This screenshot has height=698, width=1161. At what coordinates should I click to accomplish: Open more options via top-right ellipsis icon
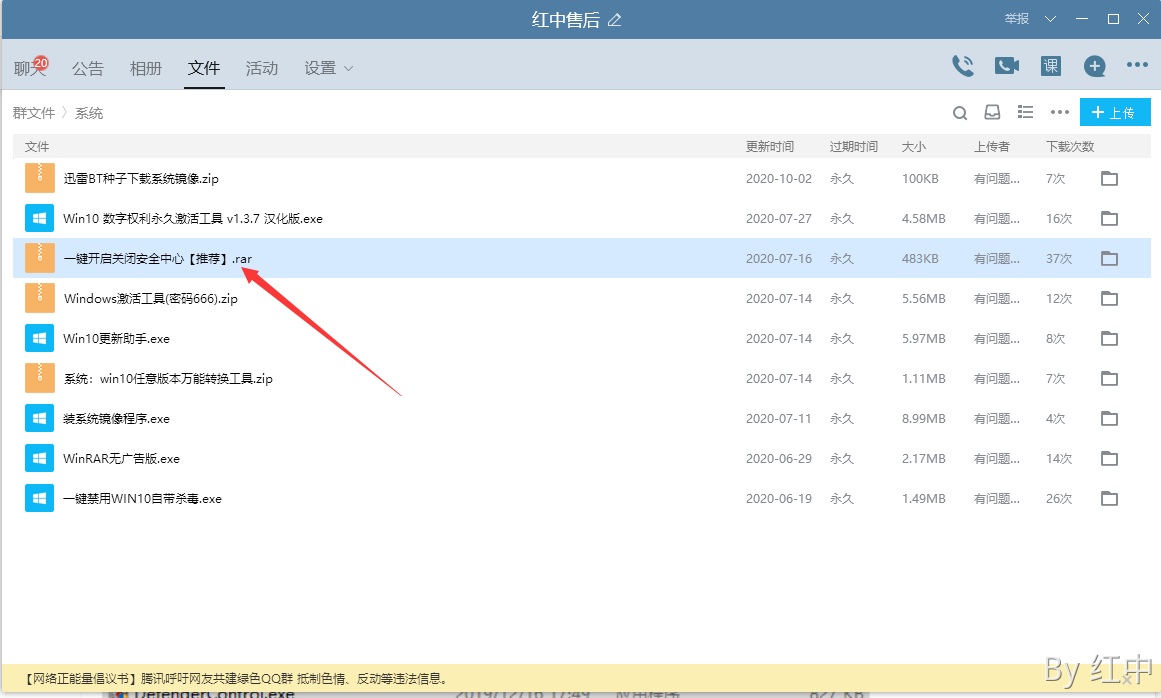(x=1137, y=65)
